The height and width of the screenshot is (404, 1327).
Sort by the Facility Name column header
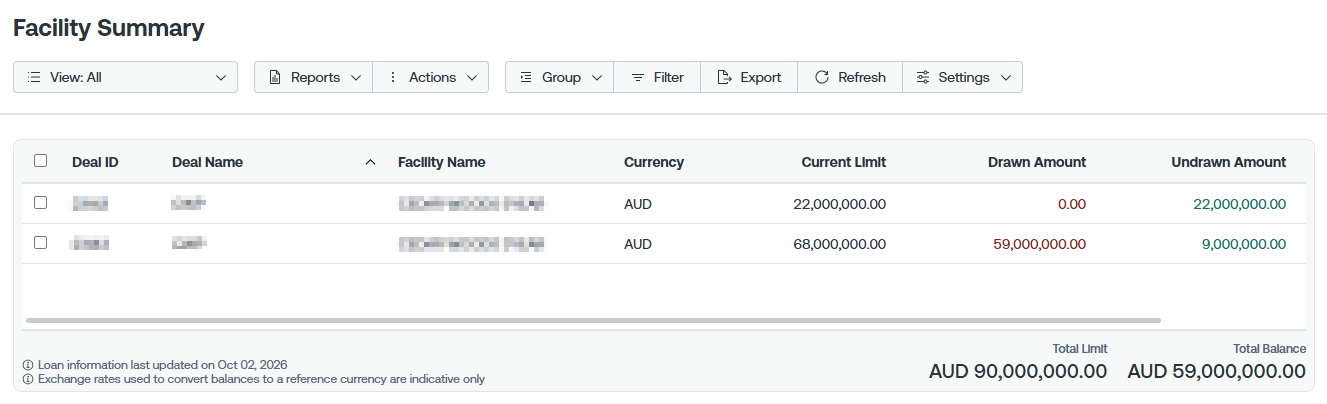click(x=441, y=162)
